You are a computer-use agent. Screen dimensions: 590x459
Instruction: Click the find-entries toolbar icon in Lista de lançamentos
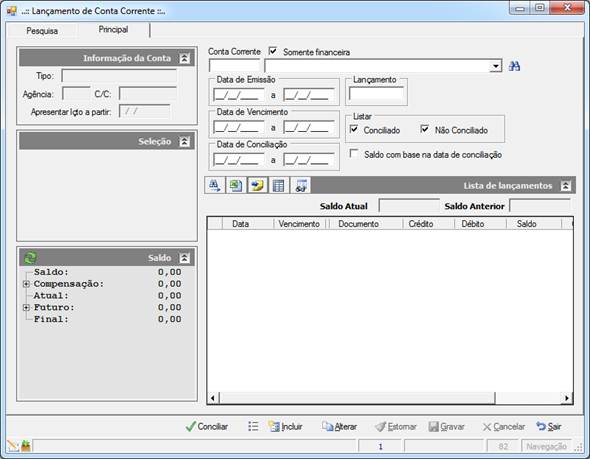pos(214,185)
